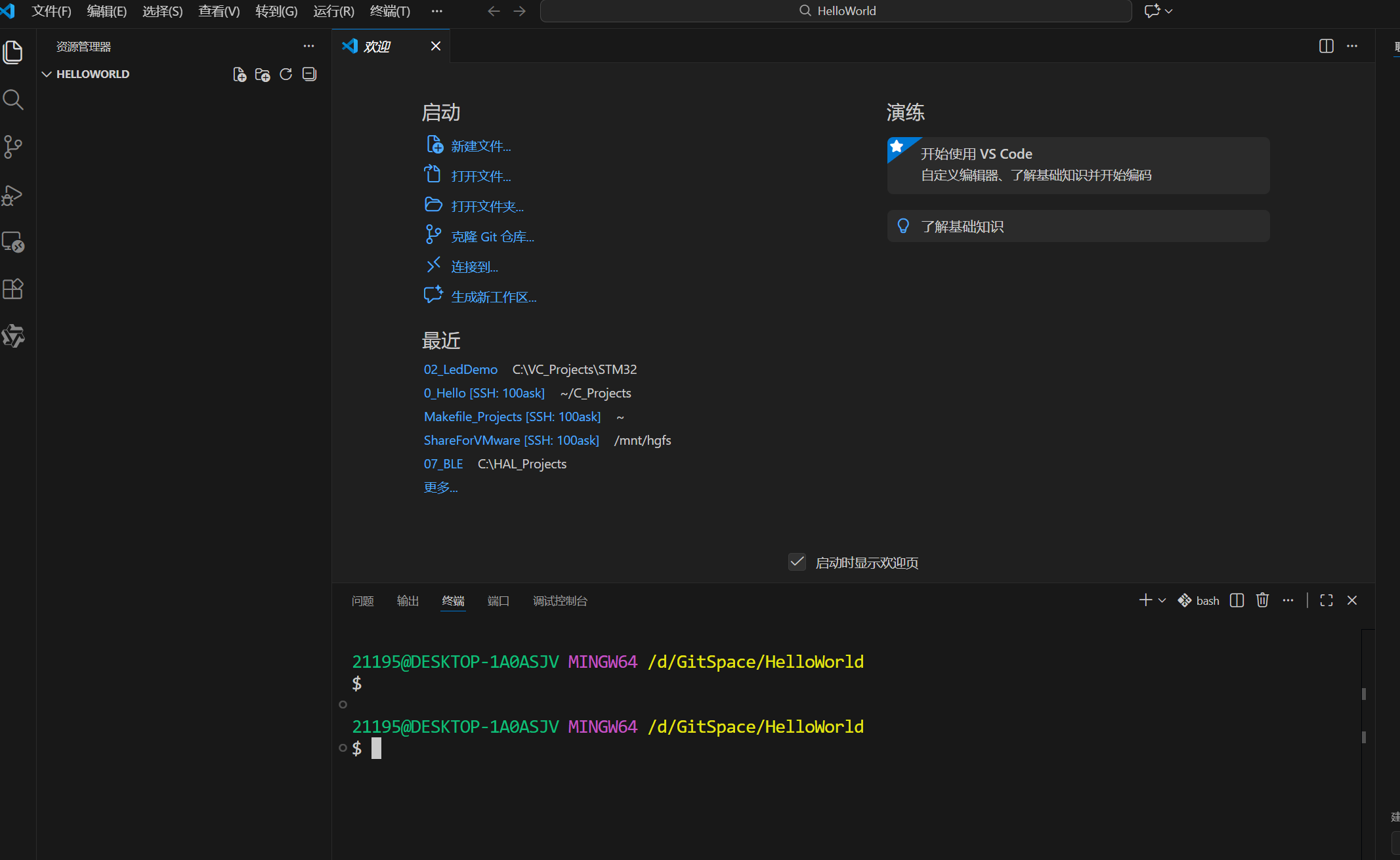Click New File icon in HELLOWORLD explorer
This screenshot has height=860, width=1400.
click(x=240, y=74)
